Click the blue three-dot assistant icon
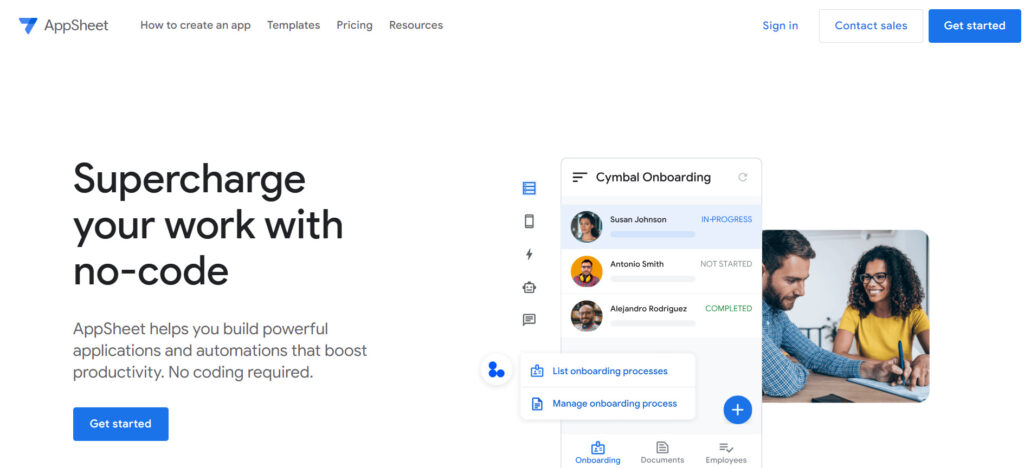Viewport: 1024px width, 468px height. point(496,370)
